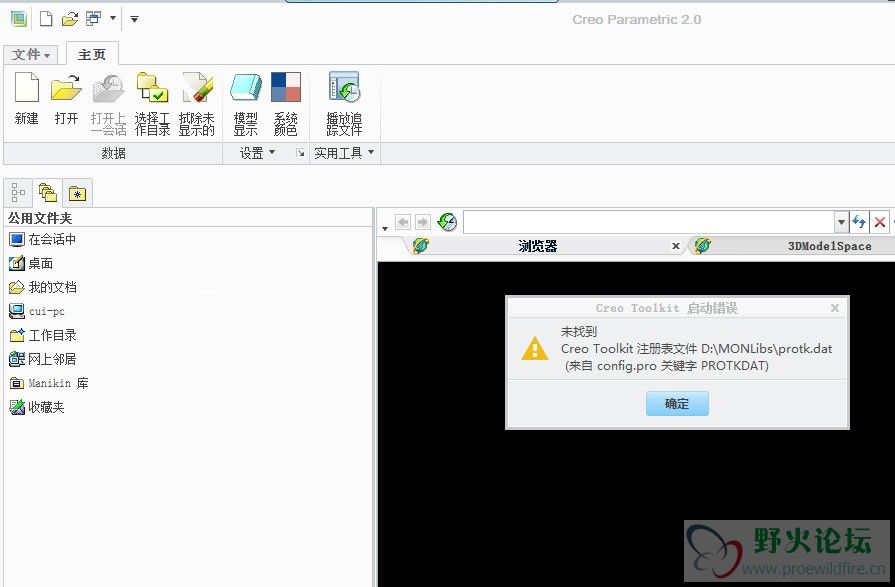The image size is (895, 587).
Task: Click the 公用文件夹 header
Action: point(40,218)
